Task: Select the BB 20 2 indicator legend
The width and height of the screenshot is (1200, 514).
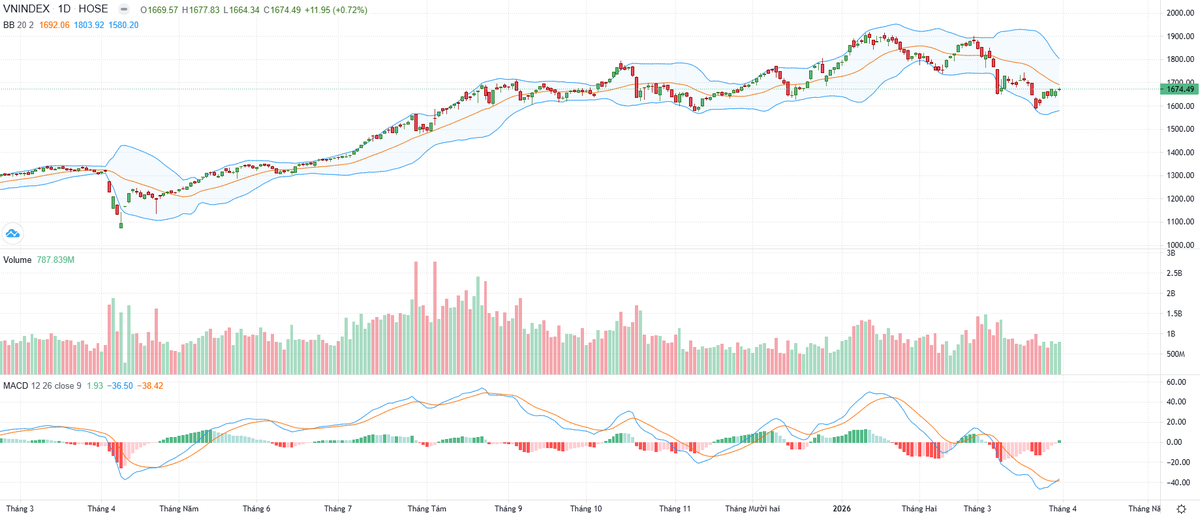Action: click(x=19, y=24)
